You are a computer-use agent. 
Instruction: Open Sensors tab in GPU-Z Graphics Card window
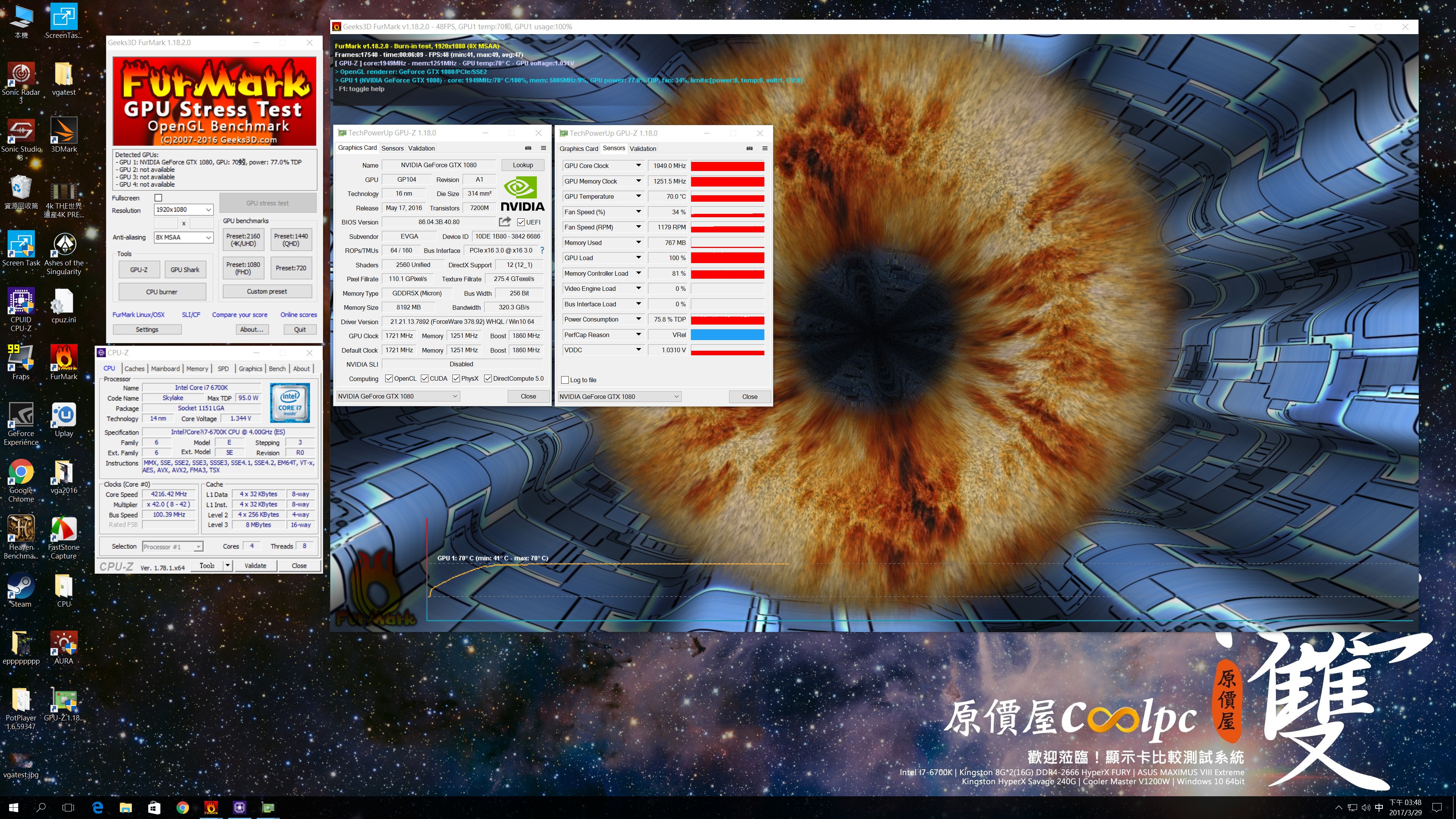pos(392,148)
